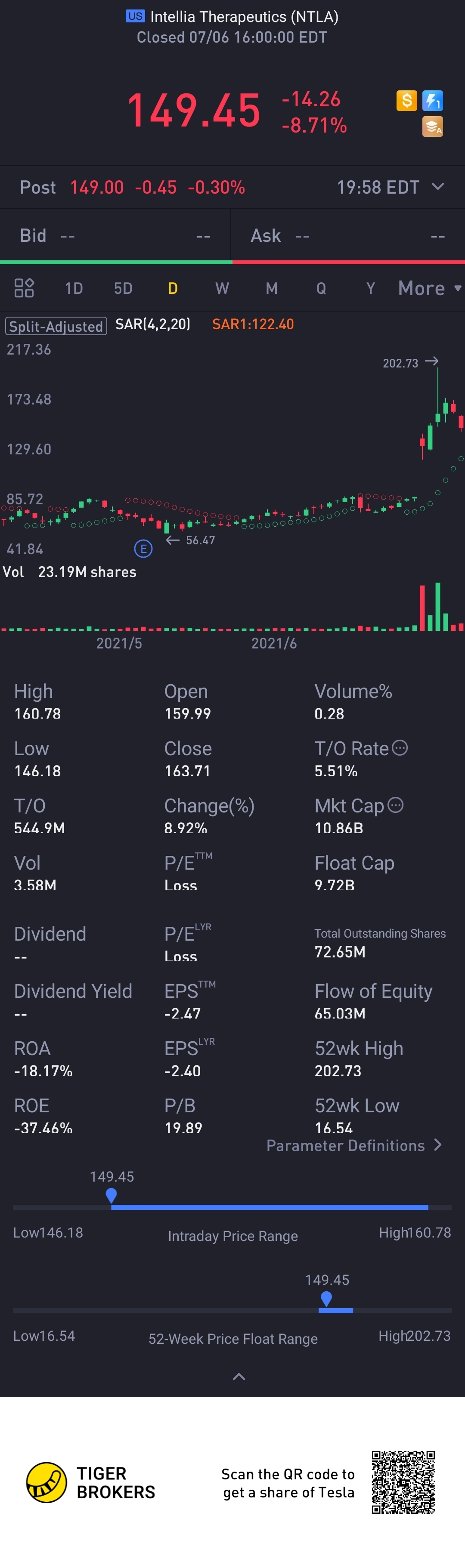Viewport: 465px width, 1568px height.
Task: Select the W weekly chart tab
Action: (x=222, y=288)
